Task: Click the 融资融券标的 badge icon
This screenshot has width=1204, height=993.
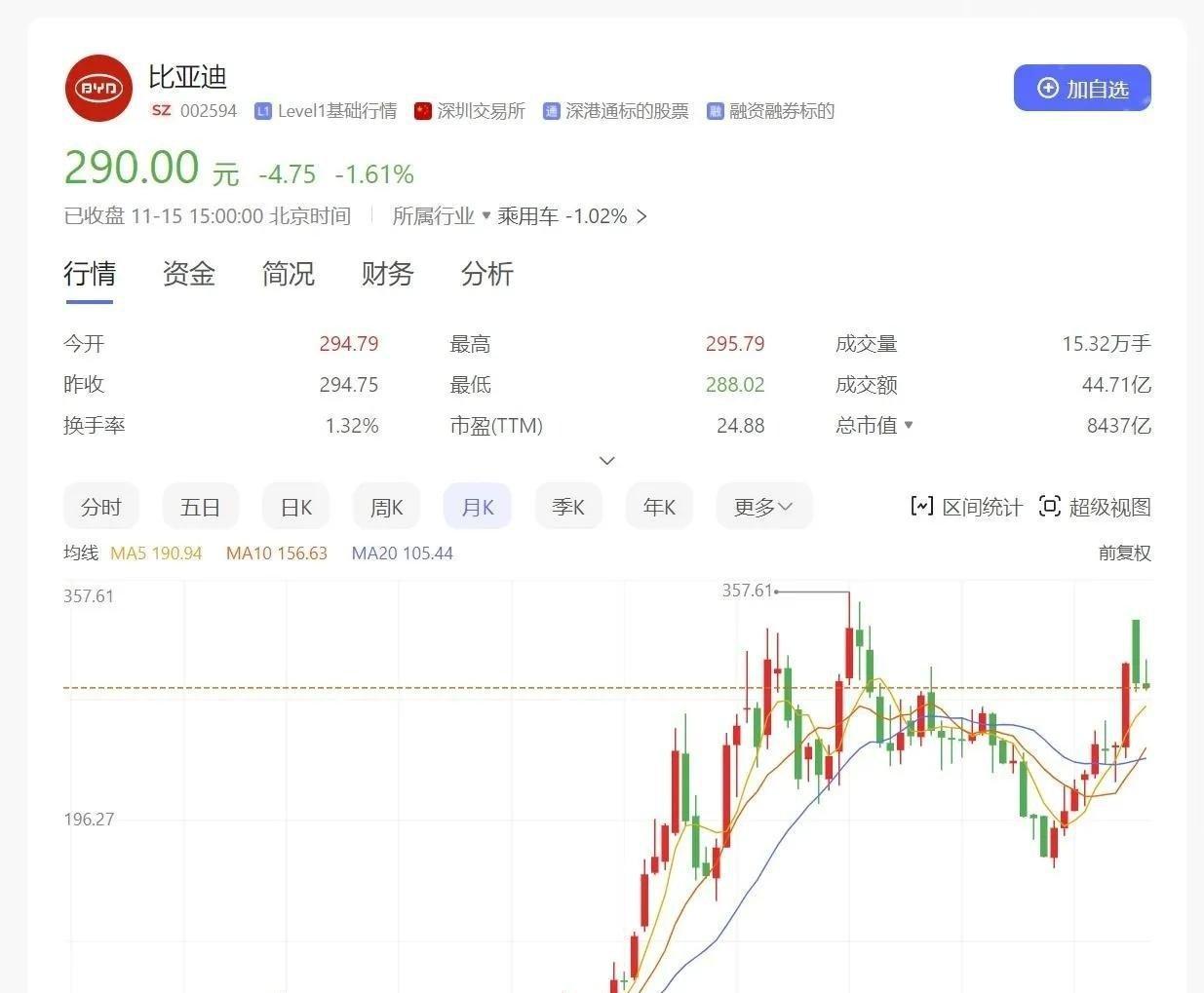Action: coord(715,111)
